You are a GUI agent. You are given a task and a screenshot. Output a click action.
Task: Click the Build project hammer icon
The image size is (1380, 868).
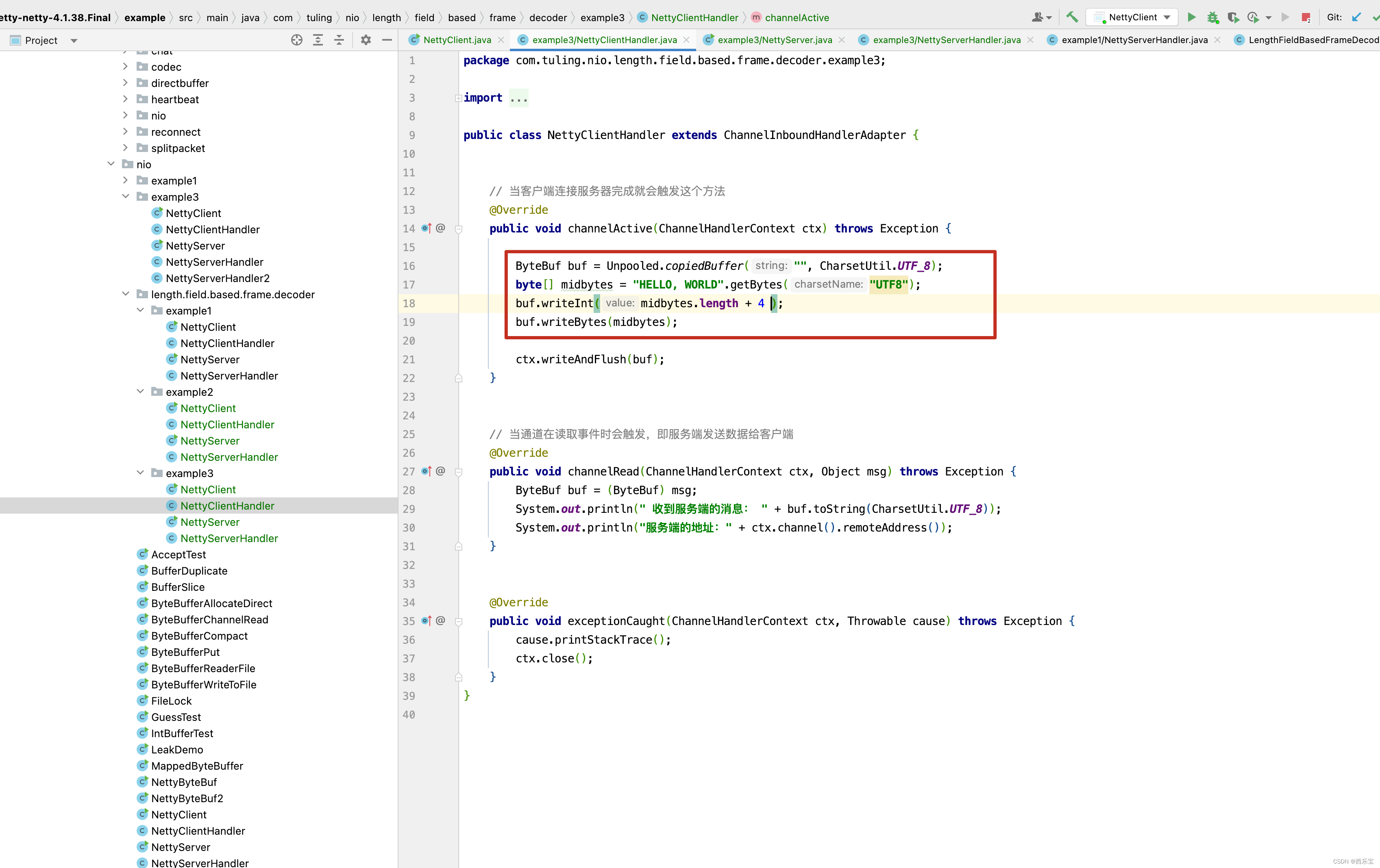coord(1072,17)
